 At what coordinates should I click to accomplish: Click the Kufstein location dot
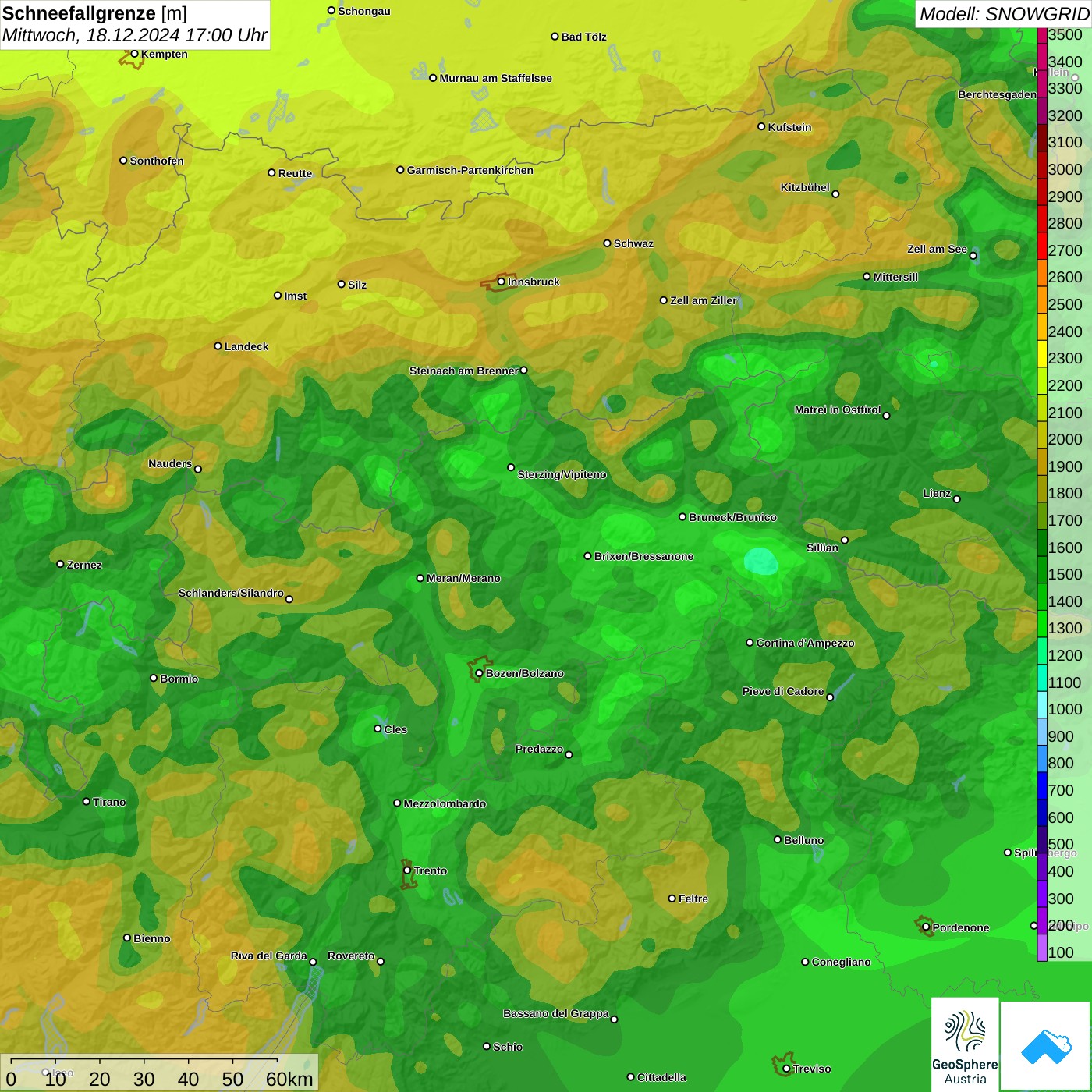click(761, 126)
